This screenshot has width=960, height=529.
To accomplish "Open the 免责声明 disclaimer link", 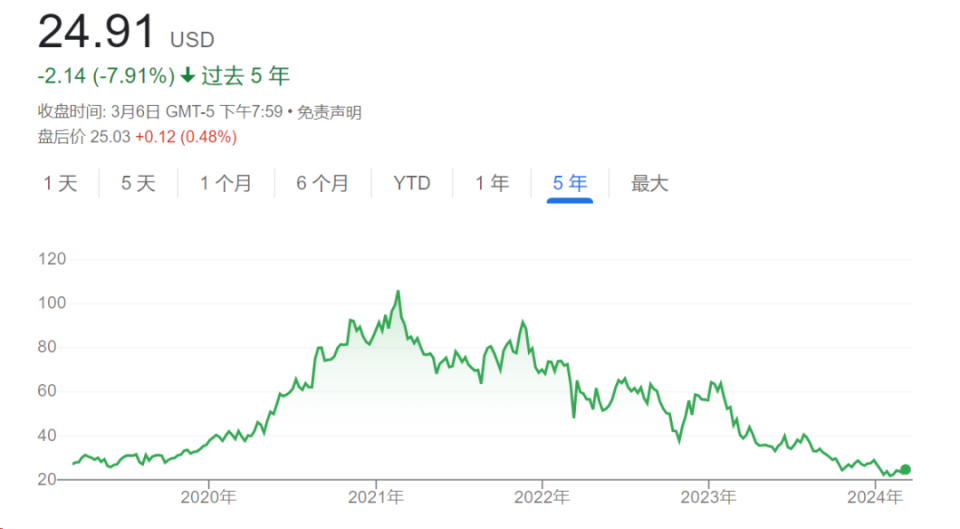I will point(329,112).
